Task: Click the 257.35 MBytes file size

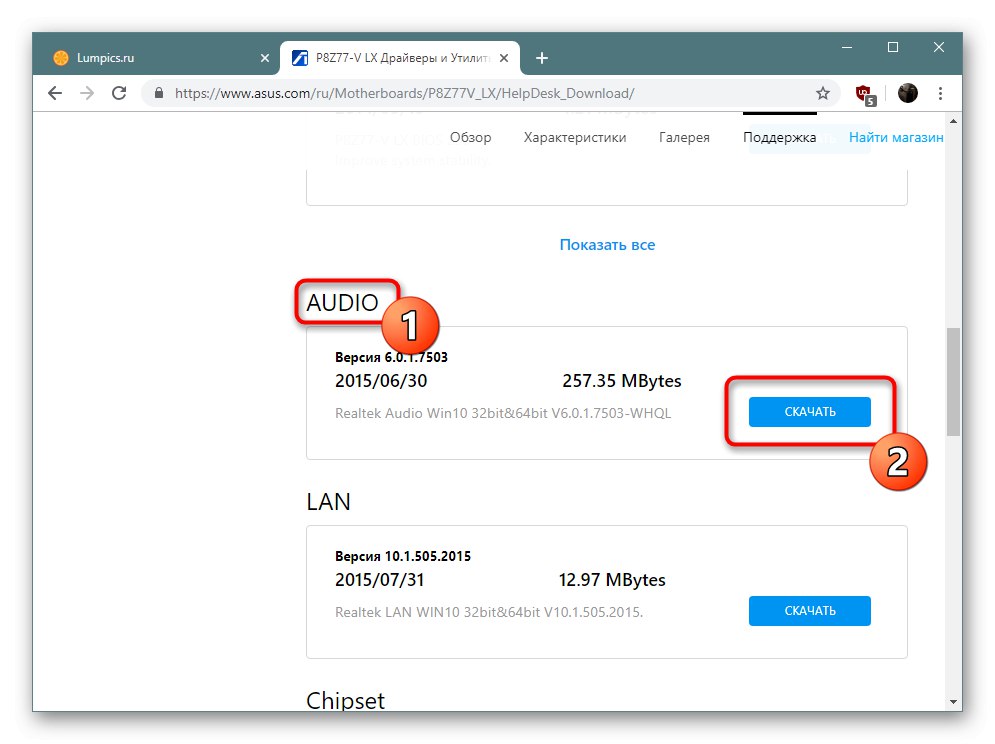Action: [x=621, y=381]
